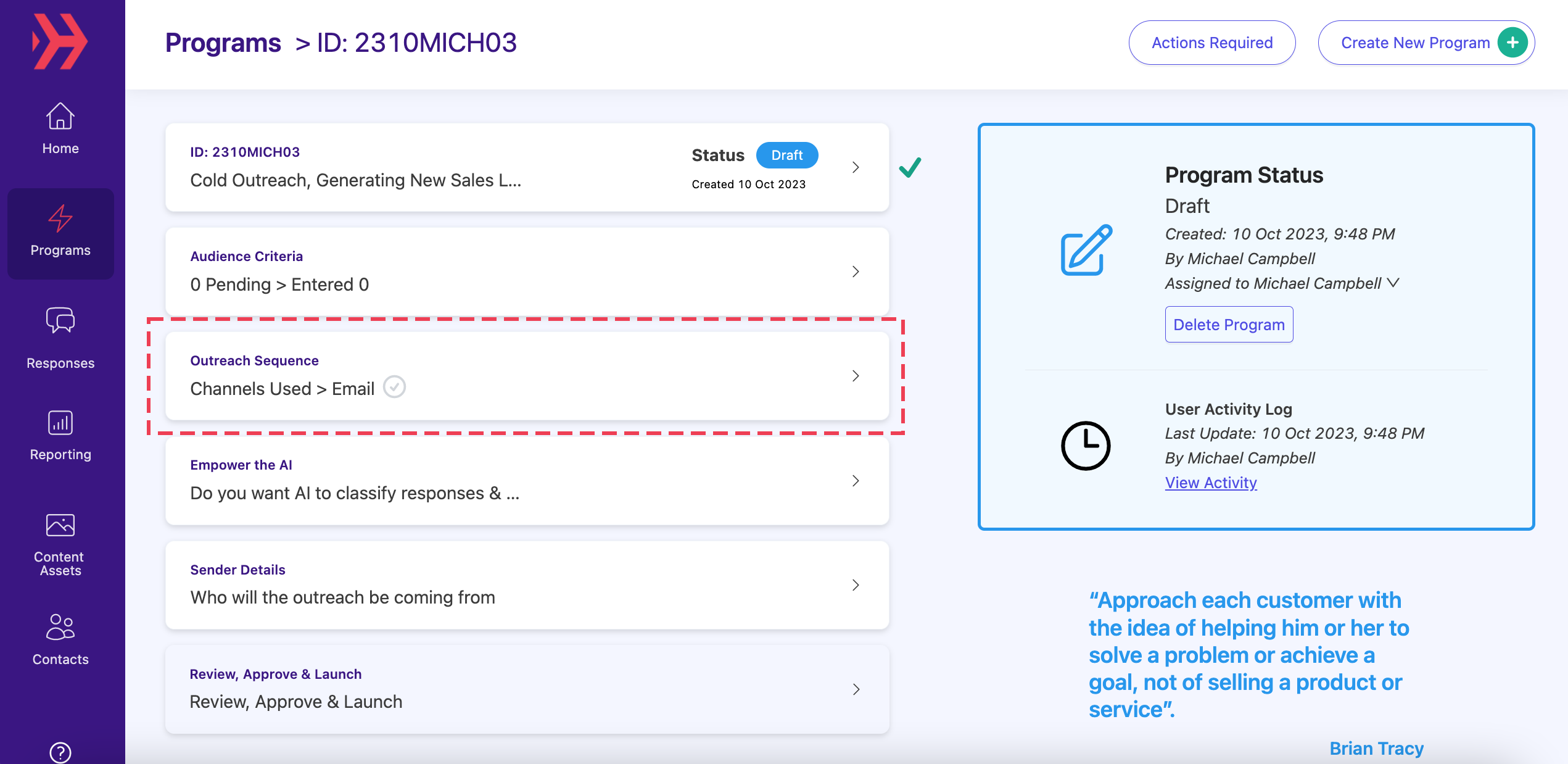Open the Contacts people icon

60,627
